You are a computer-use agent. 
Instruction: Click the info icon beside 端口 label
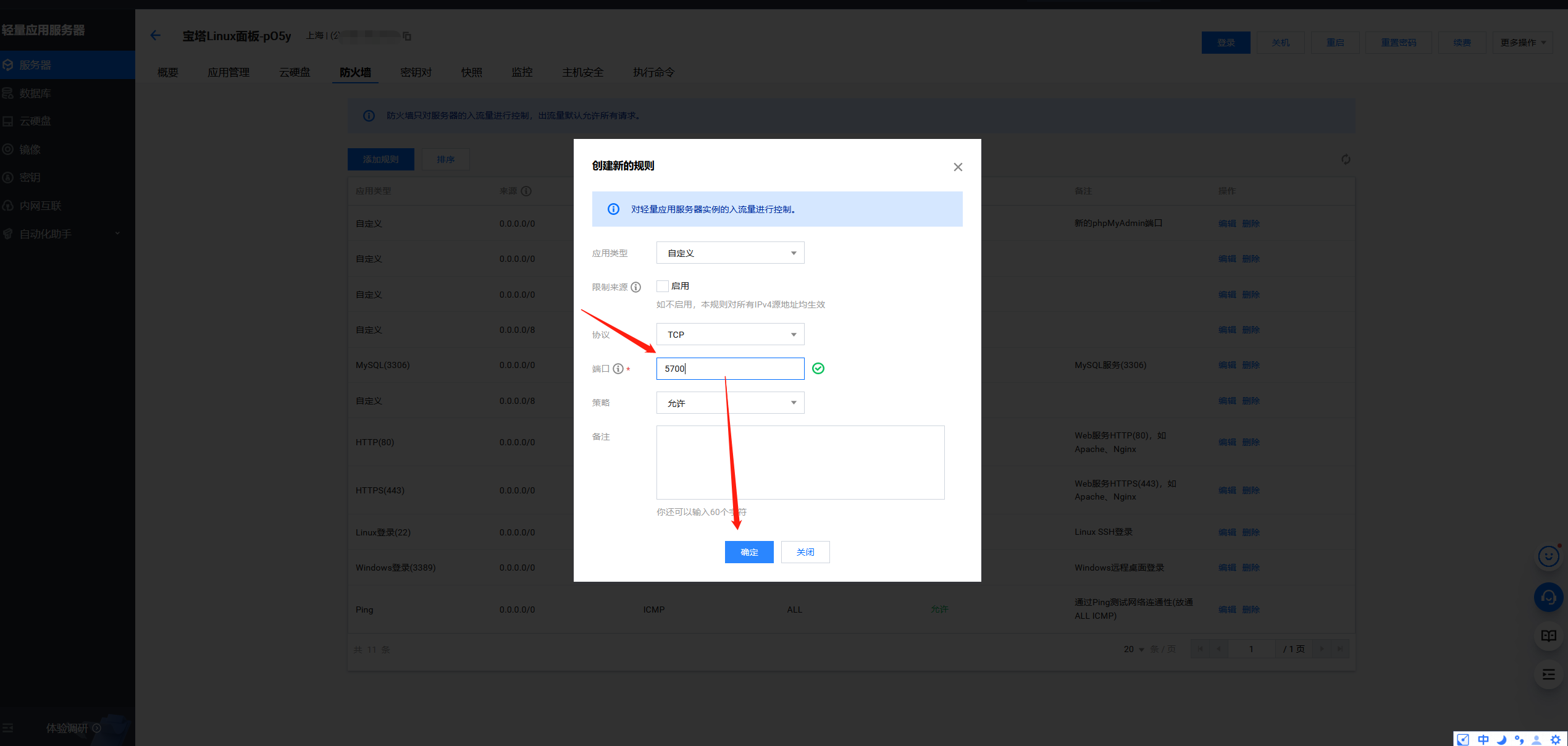coord(618,369)
